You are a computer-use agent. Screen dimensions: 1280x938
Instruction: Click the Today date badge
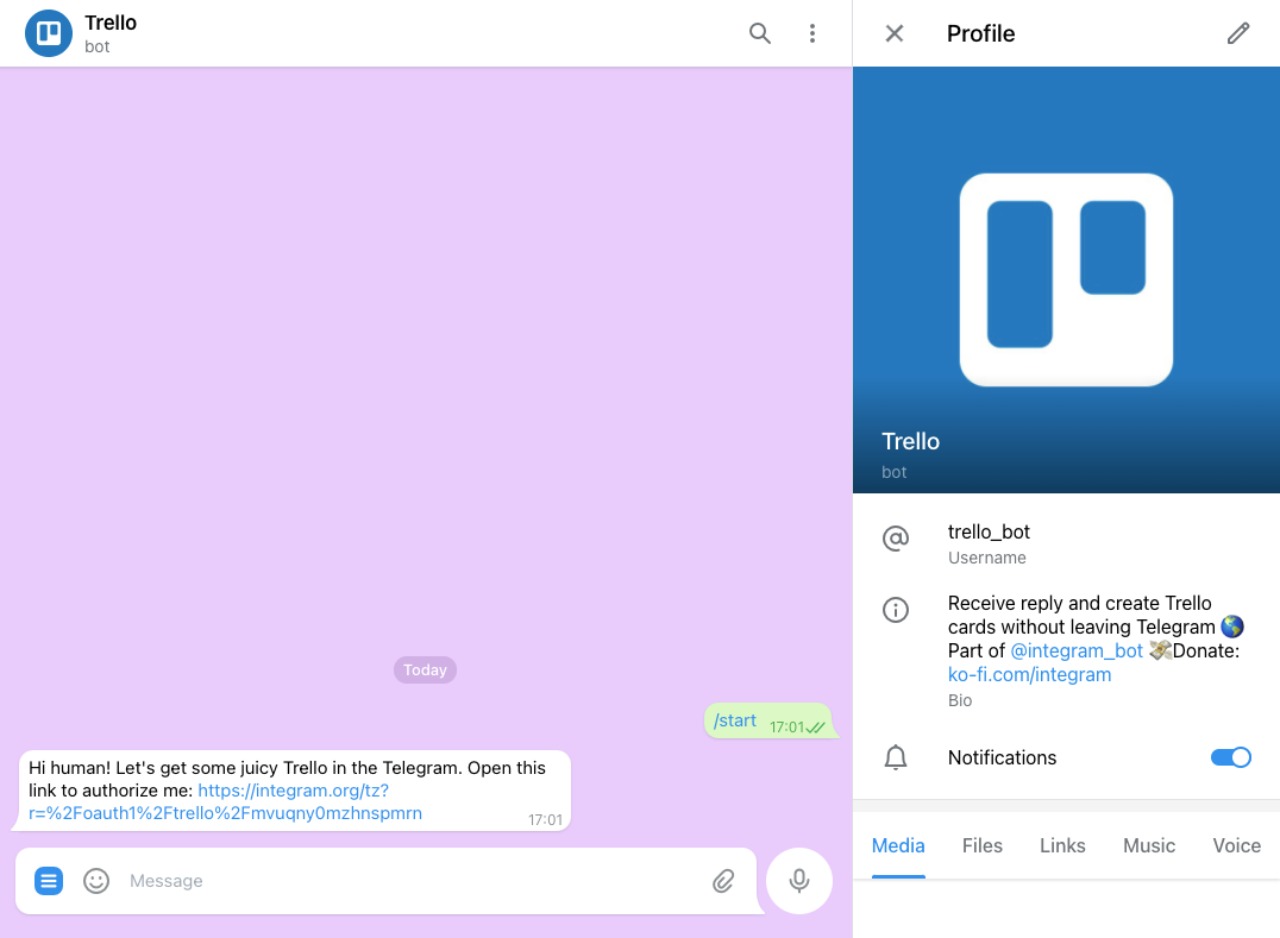tap(425, 670)
